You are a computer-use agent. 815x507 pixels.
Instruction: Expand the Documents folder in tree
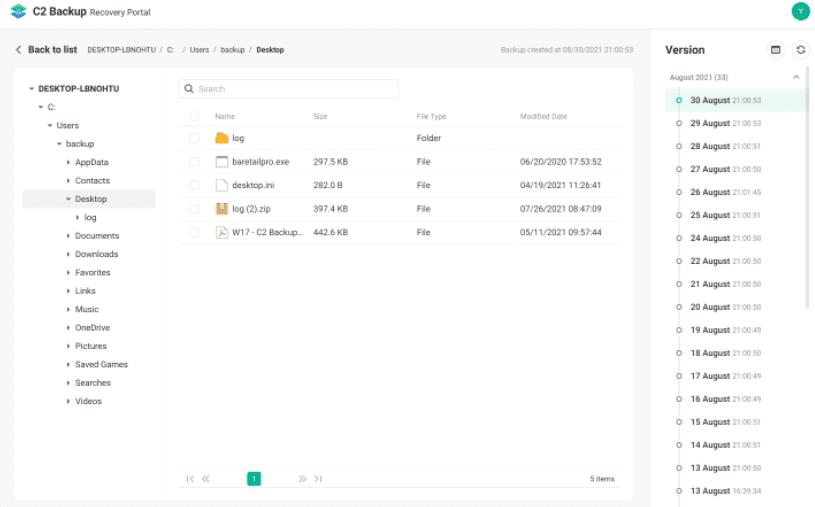[x=68, y=236]
